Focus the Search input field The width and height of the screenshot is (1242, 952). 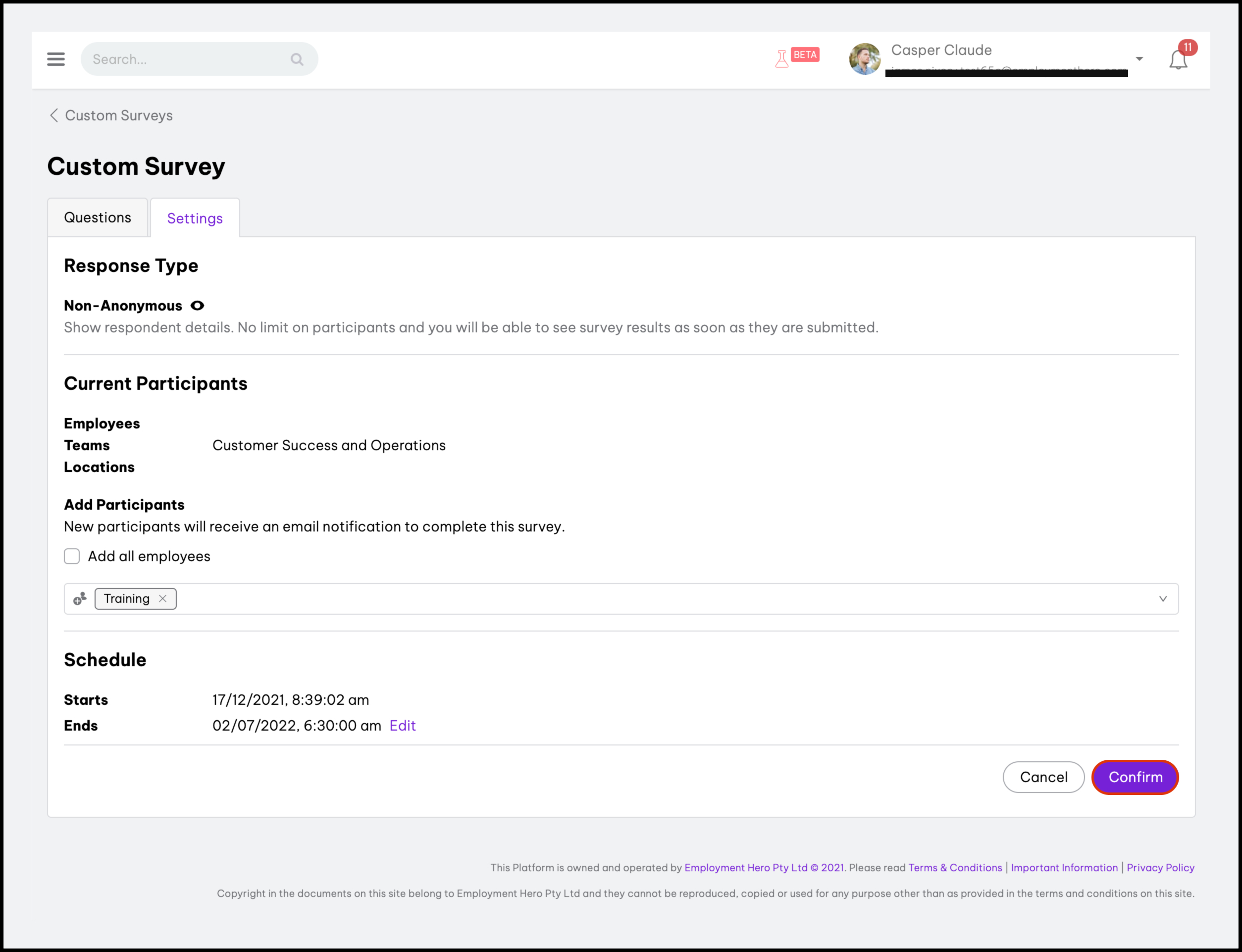coord(187,59)
